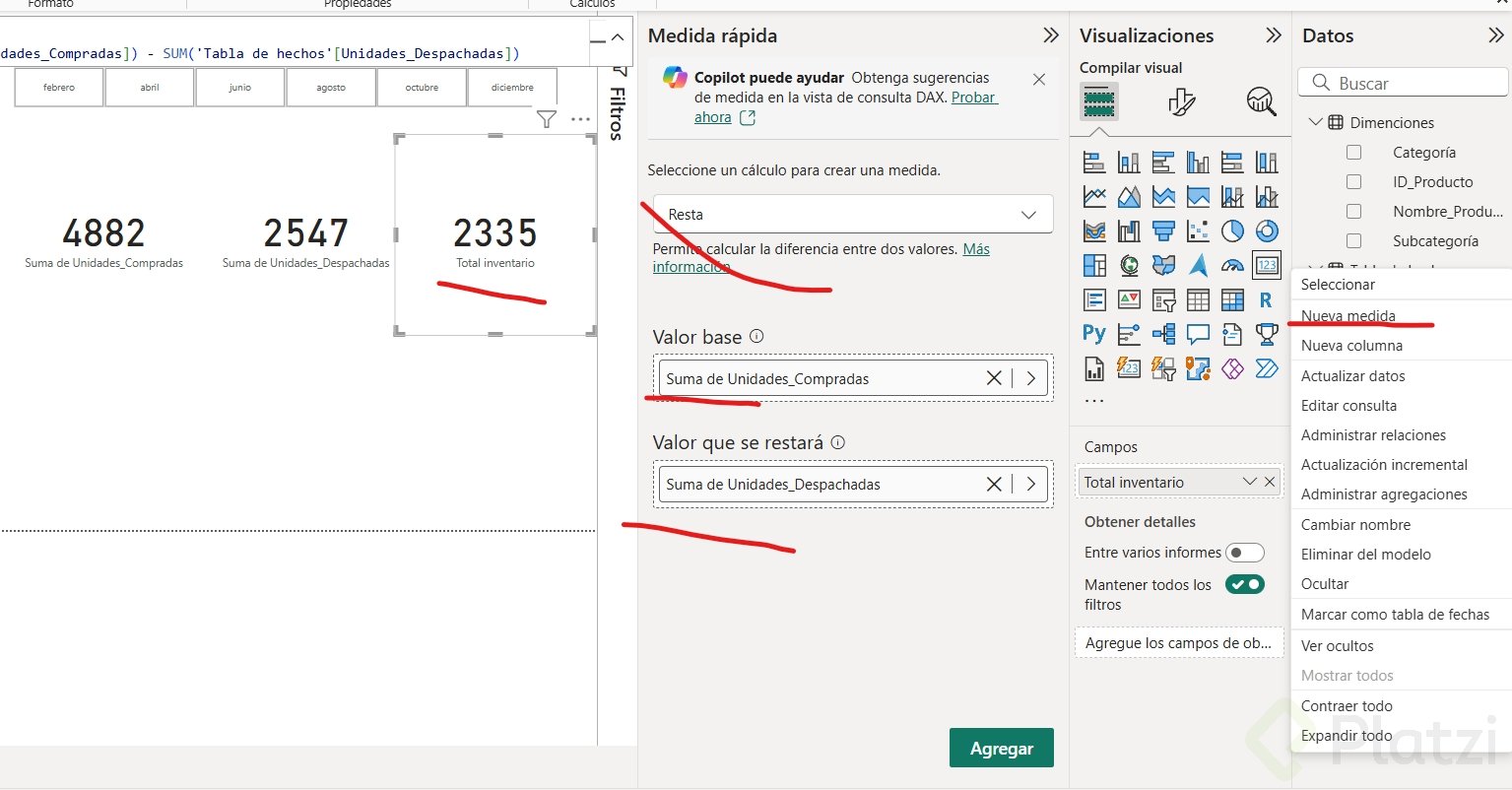Select the stacked bar chart visual

coord(1094,163)
